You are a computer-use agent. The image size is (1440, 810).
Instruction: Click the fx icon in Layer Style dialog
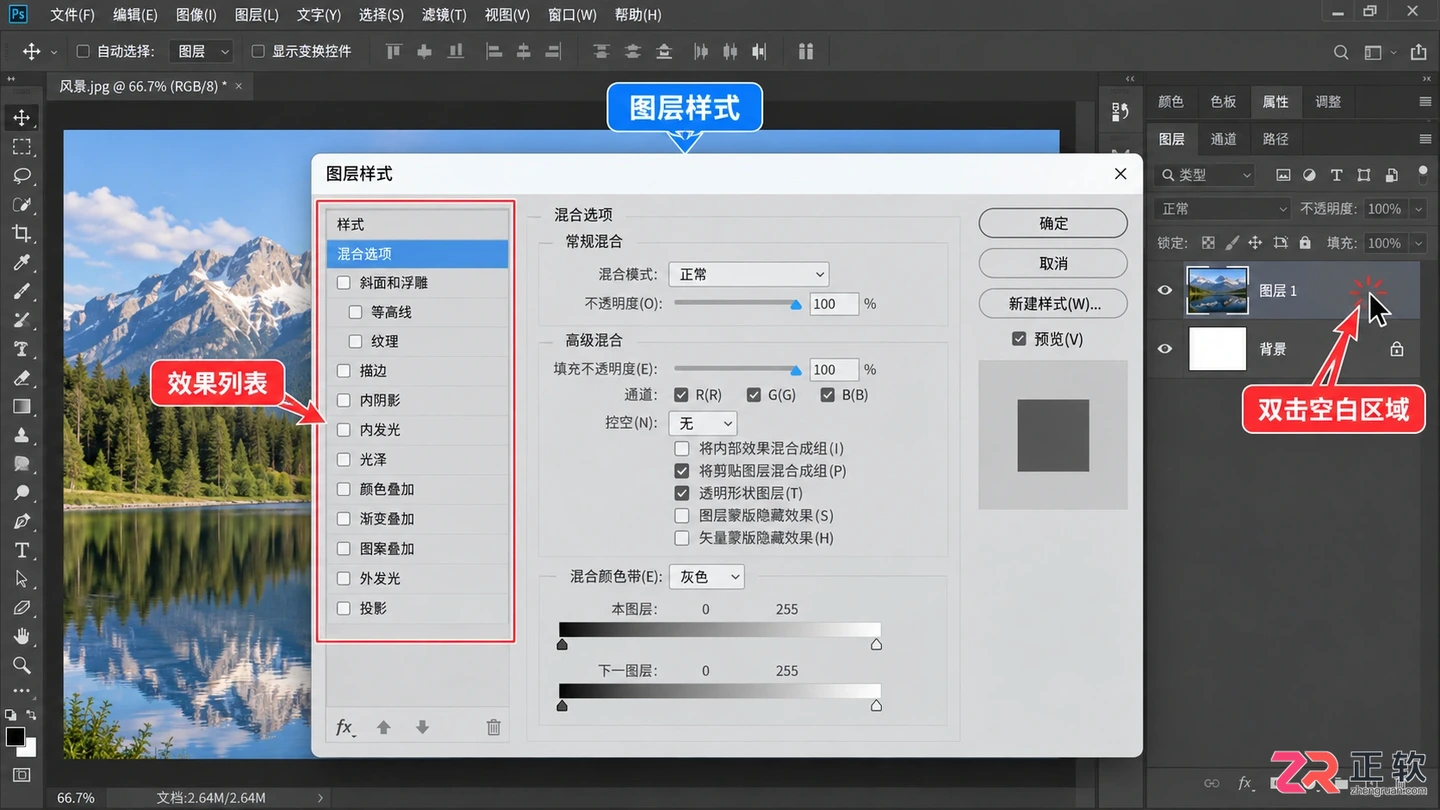pyautogui.click(x=345, y=727)
